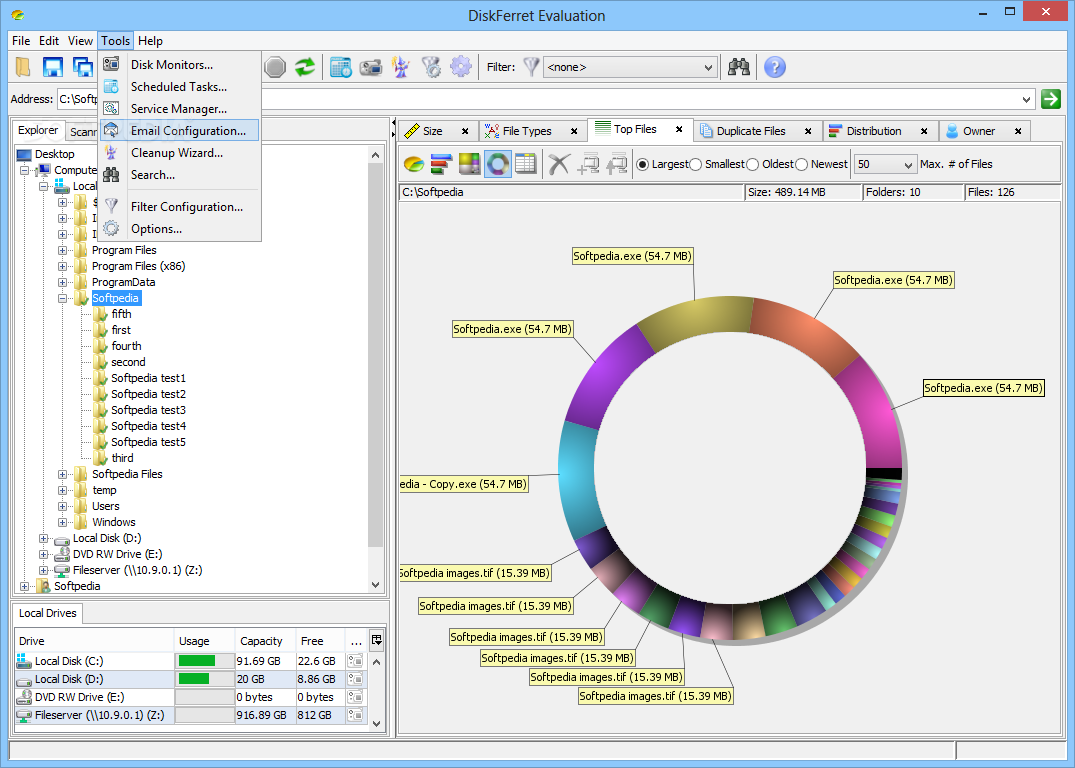Click monitor icon in Fileserver (Z:) drive row

pos(355,715)
